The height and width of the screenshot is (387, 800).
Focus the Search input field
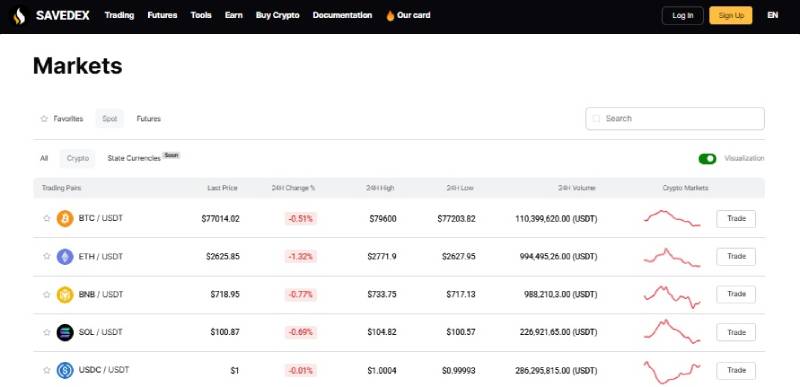675,118
